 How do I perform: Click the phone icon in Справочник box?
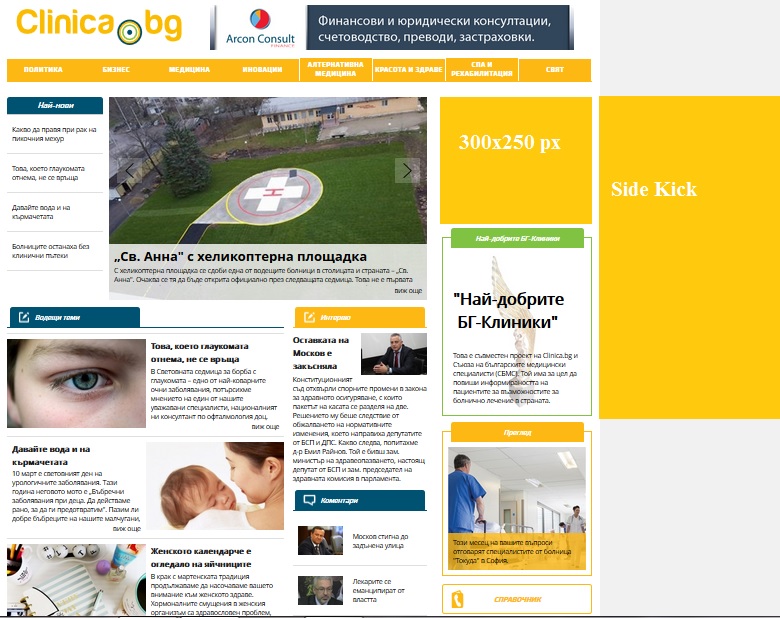pyautogui.click(x=457, y=599)
